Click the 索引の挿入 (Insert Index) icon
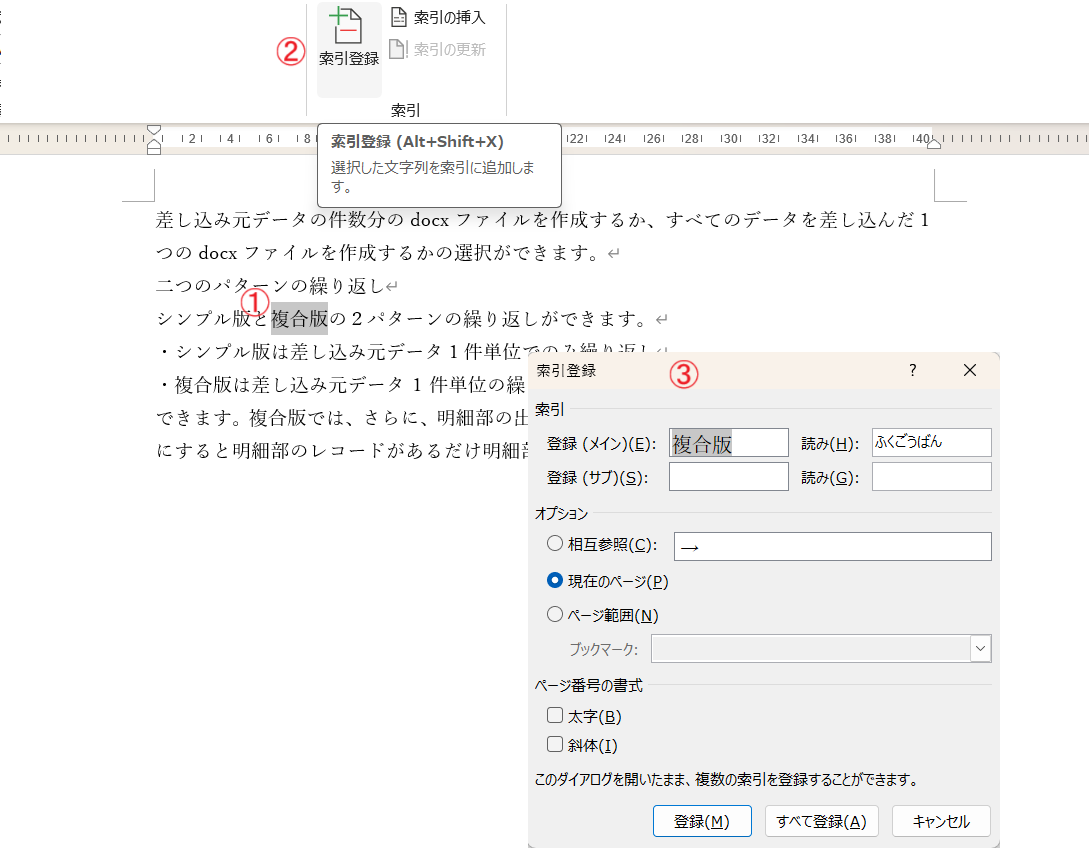 pyautogui.click(x=399, y=18)
